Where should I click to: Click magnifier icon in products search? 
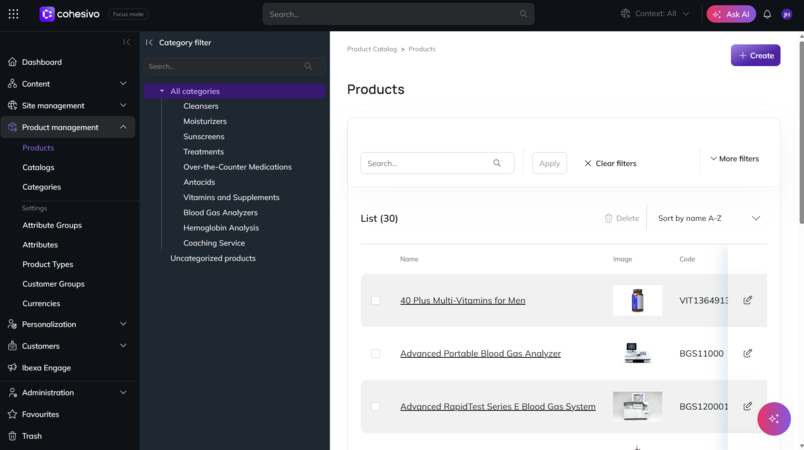[x=497, y=163]
